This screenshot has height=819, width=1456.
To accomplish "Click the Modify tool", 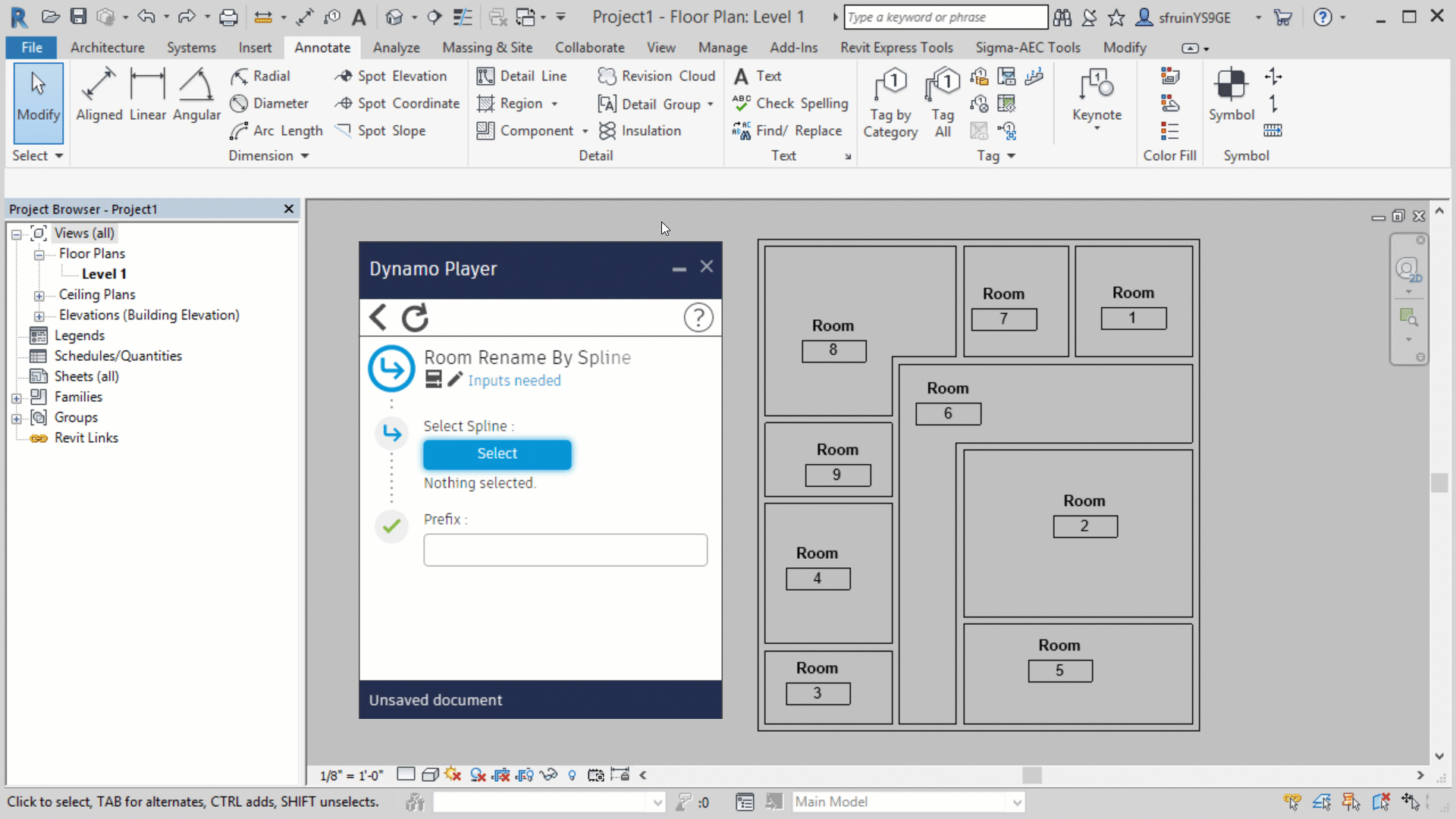I will tap(38, 102).
